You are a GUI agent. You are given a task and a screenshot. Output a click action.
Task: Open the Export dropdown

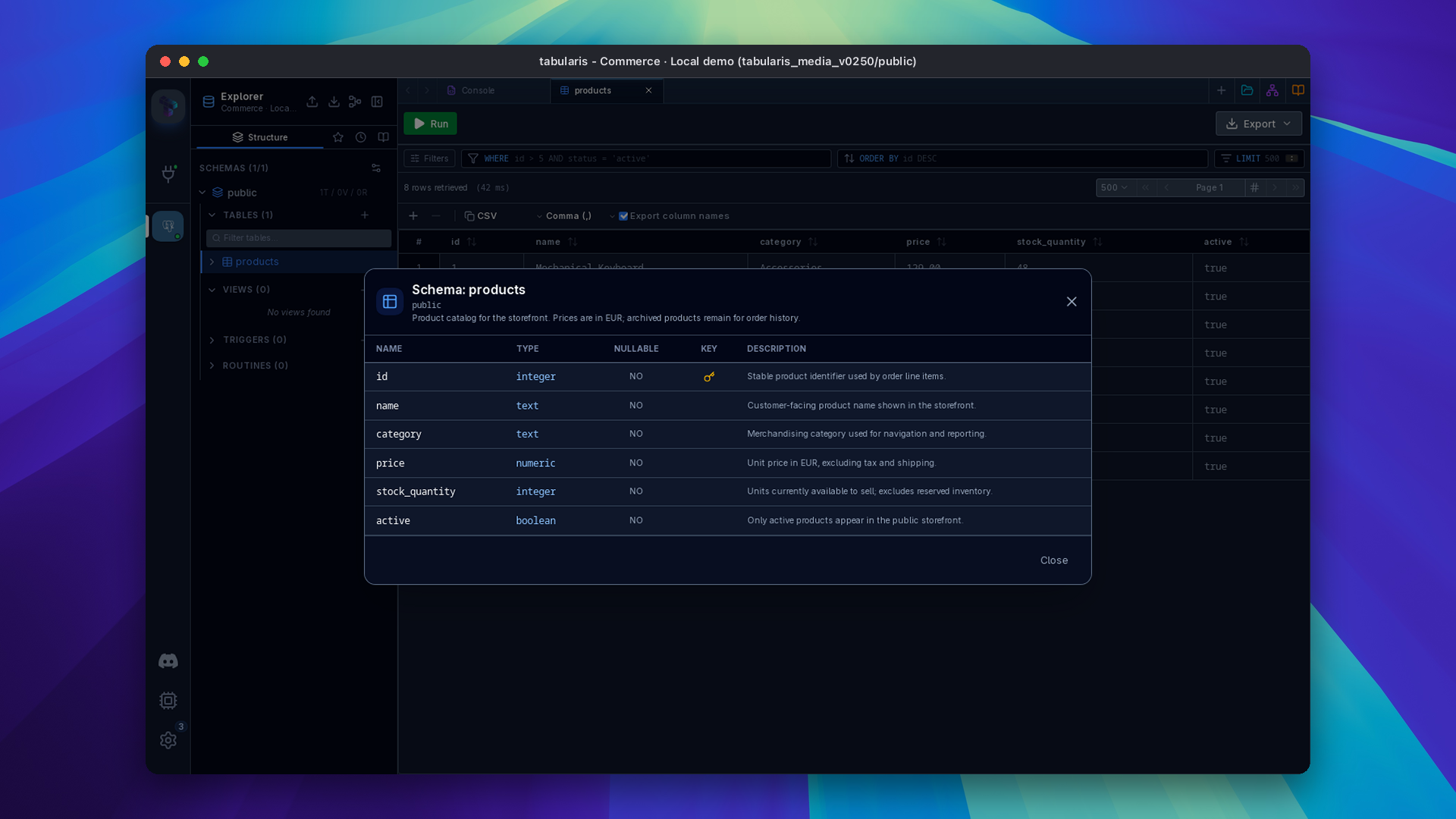click(1259, 124)
